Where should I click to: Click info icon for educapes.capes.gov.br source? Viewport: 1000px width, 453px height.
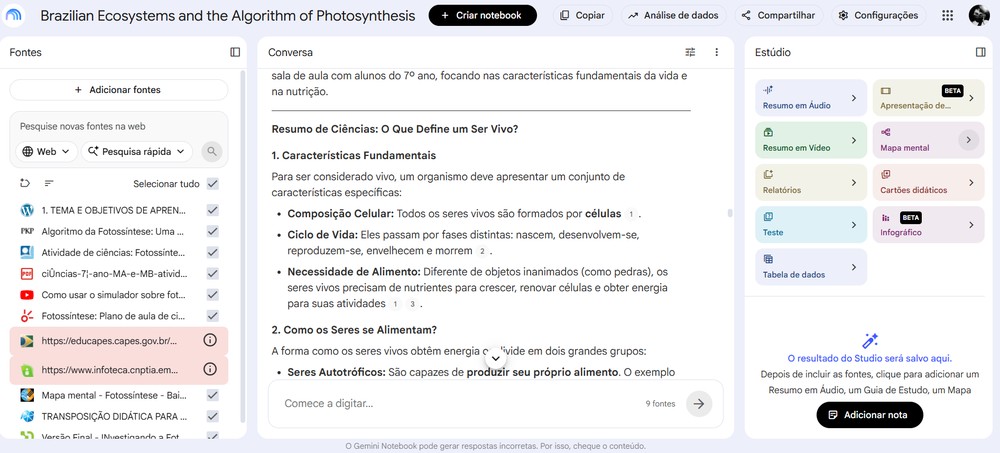(210, 341)
